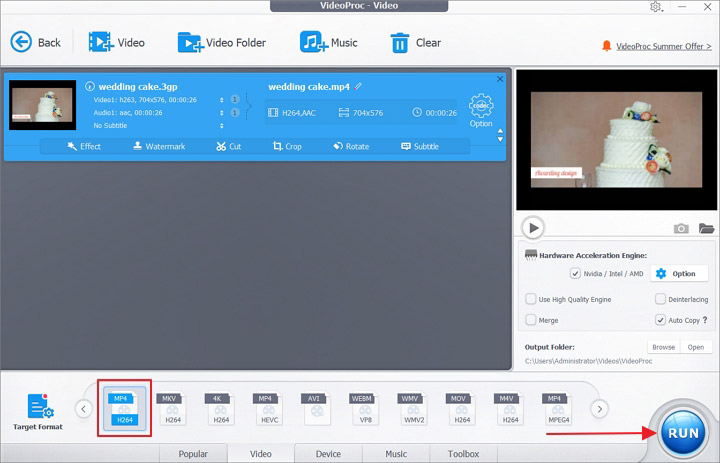Viewport: 720px width, 463px height.
Task: Switch to Music tab
Action: click(x=396, y=454)
